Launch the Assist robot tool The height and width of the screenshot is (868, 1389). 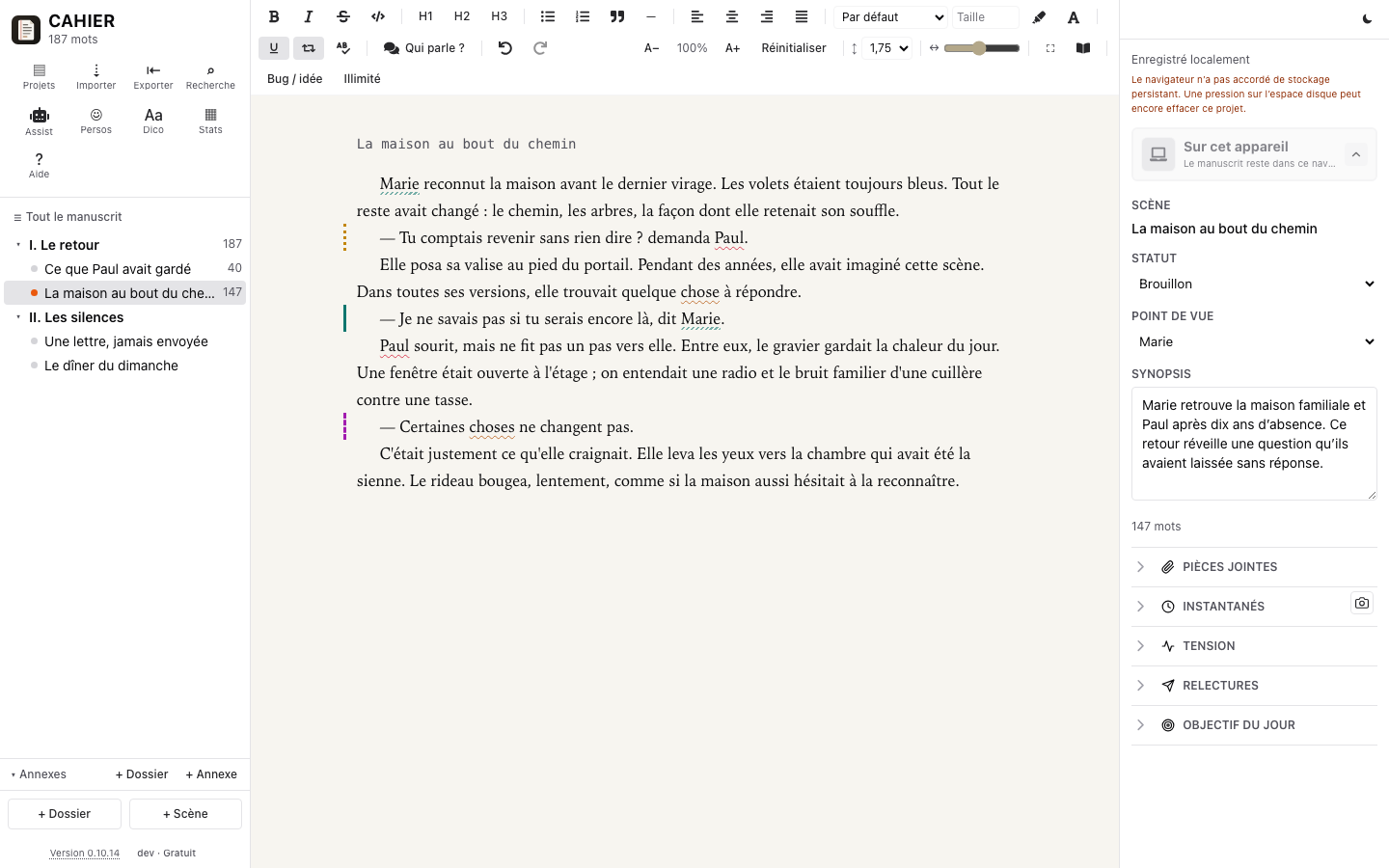click(39, 122)
